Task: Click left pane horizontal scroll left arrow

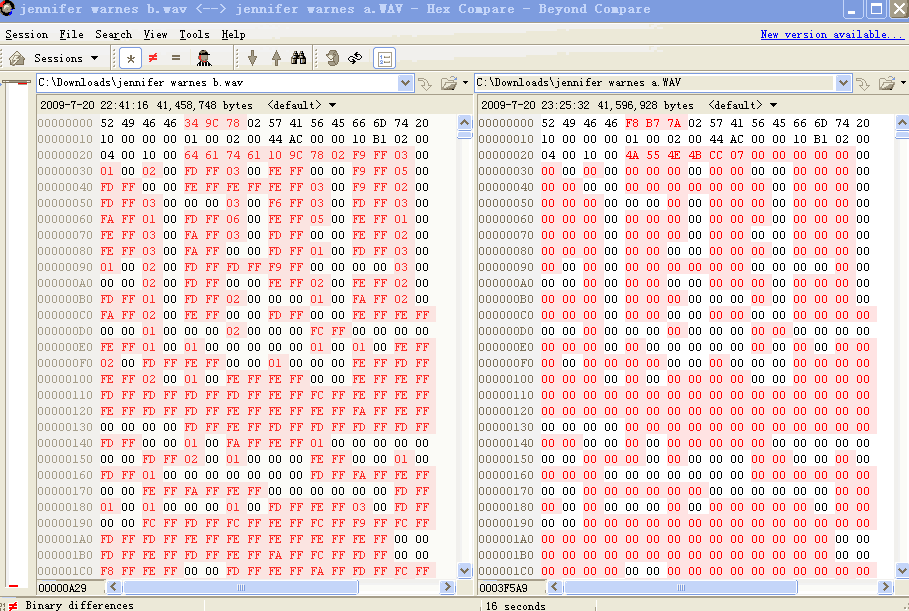Action: pos(114,587)
